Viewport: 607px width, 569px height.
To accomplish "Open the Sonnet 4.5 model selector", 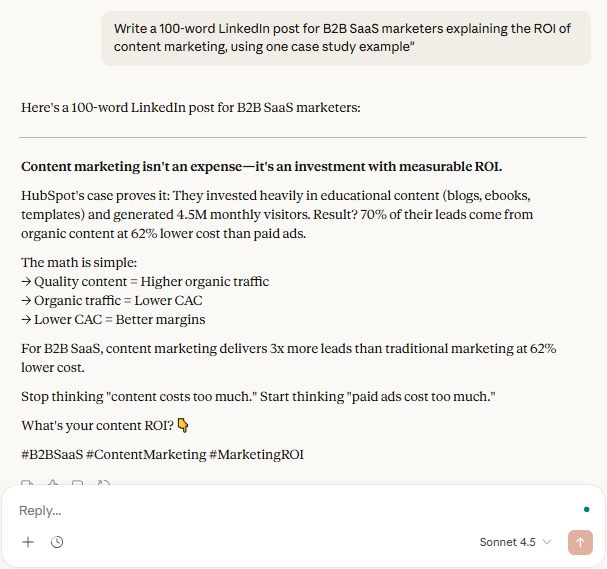I will (x=515, y=542).
